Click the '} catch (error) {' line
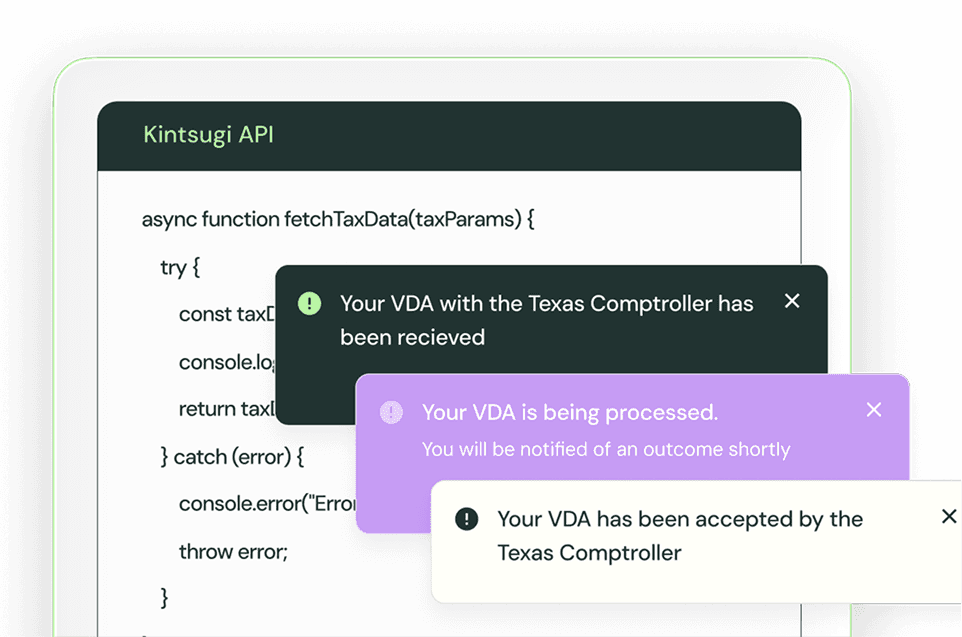962x637 pixels. click(232, 457)
